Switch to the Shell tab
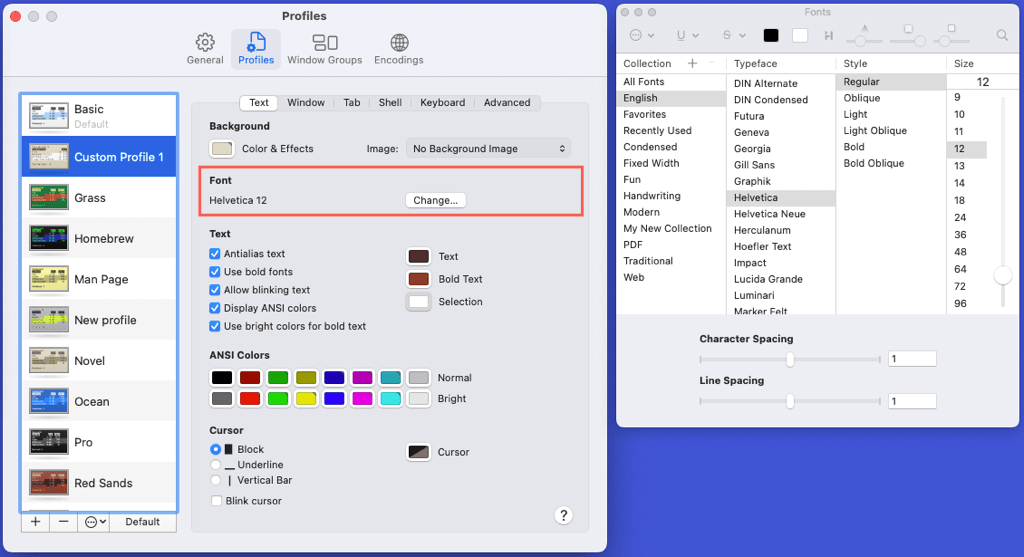 point(390,103)
